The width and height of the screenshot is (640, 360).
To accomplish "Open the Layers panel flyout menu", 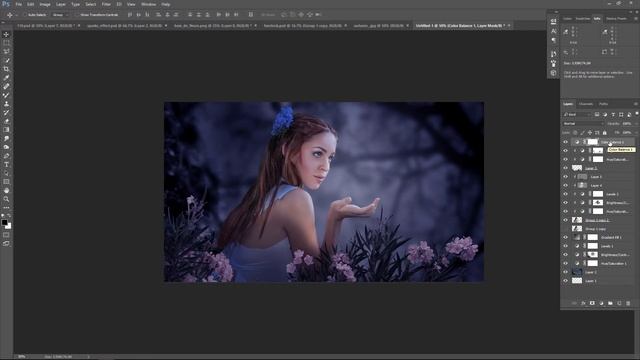I will [x=636, y=104].
